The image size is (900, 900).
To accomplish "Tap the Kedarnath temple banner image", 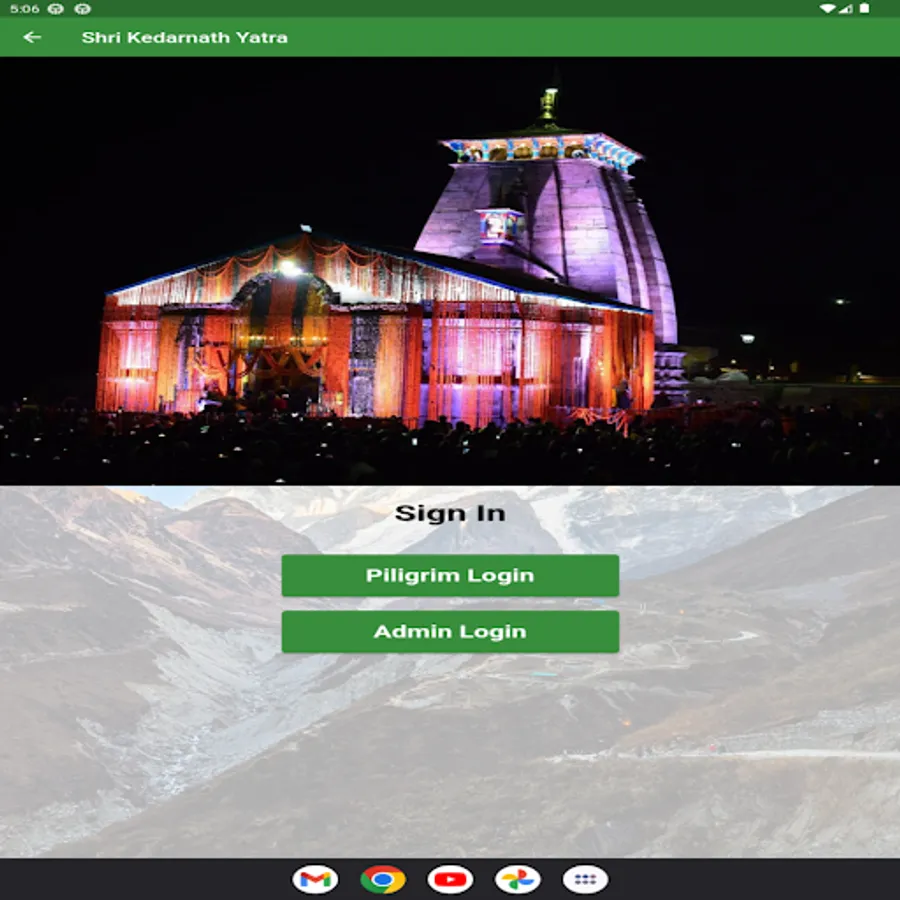I will [450, 271].
